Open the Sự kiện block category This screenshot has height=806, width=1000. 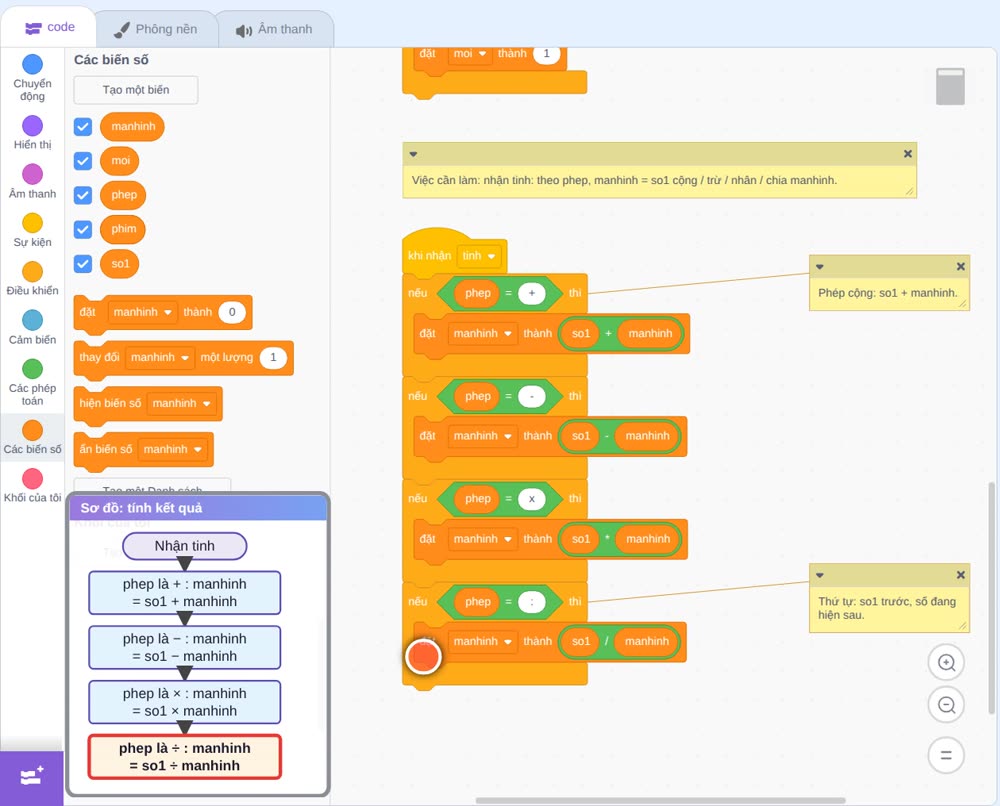(32, 230)
